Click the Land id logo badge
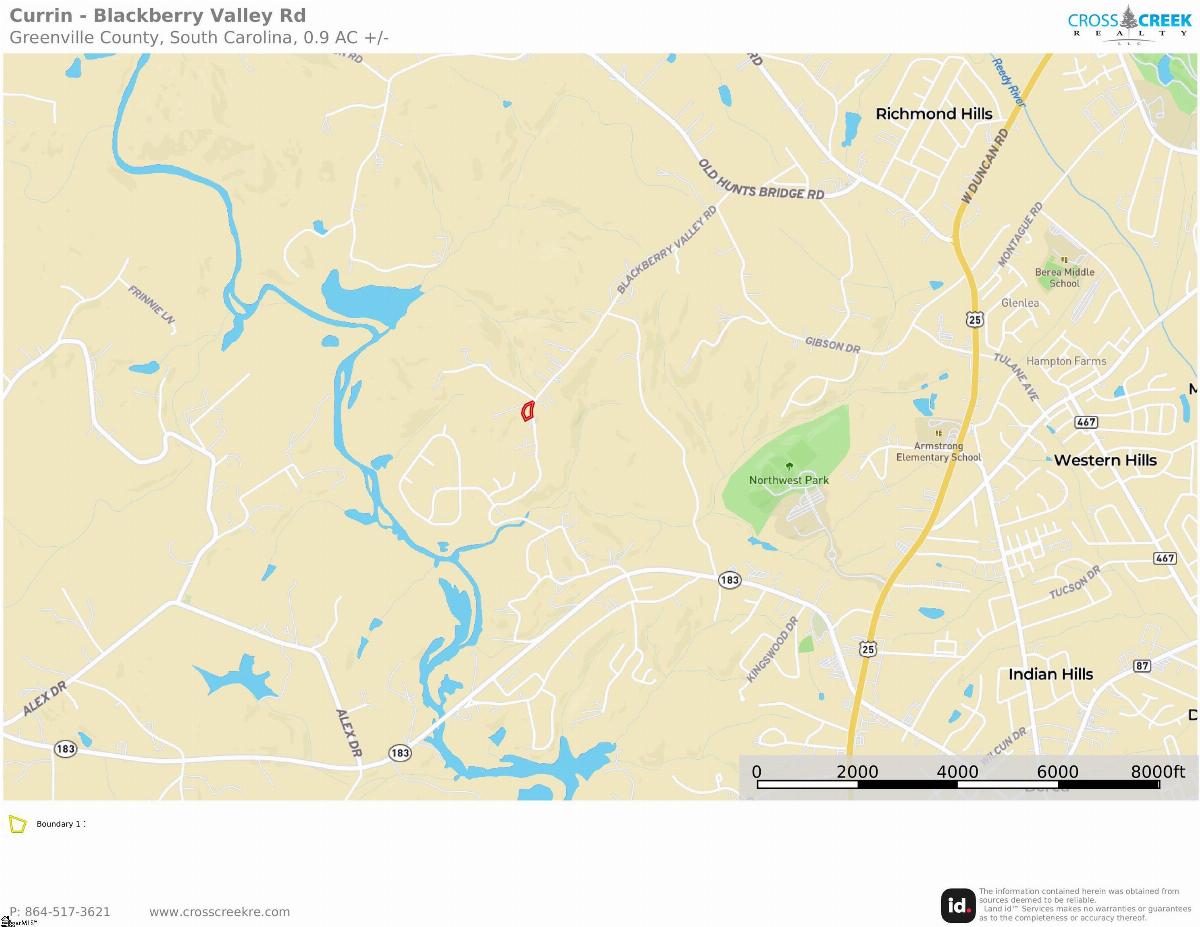Image resolution: width=1200 pixels, height=927 pixels. coord(958,905)
